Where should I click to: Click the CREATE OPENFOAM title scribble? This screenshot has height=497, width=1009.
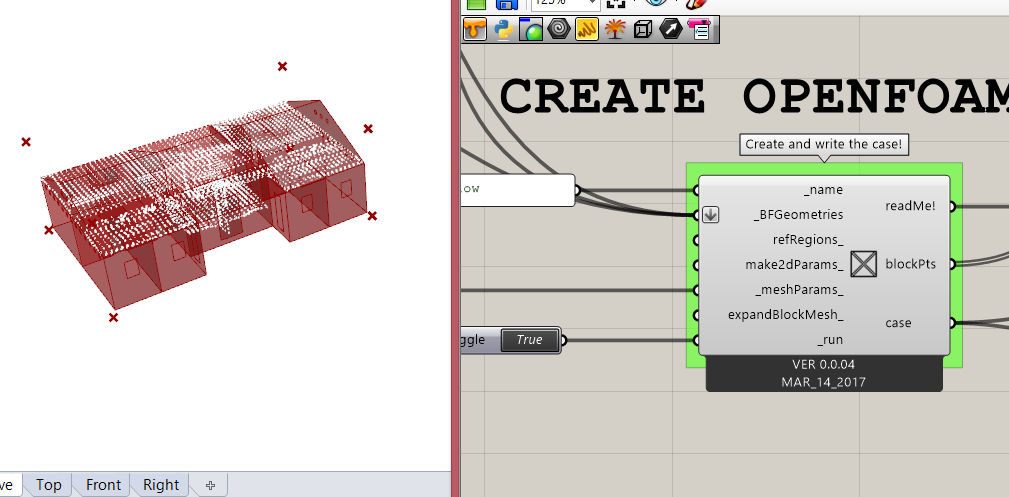(x=754, y=97)
